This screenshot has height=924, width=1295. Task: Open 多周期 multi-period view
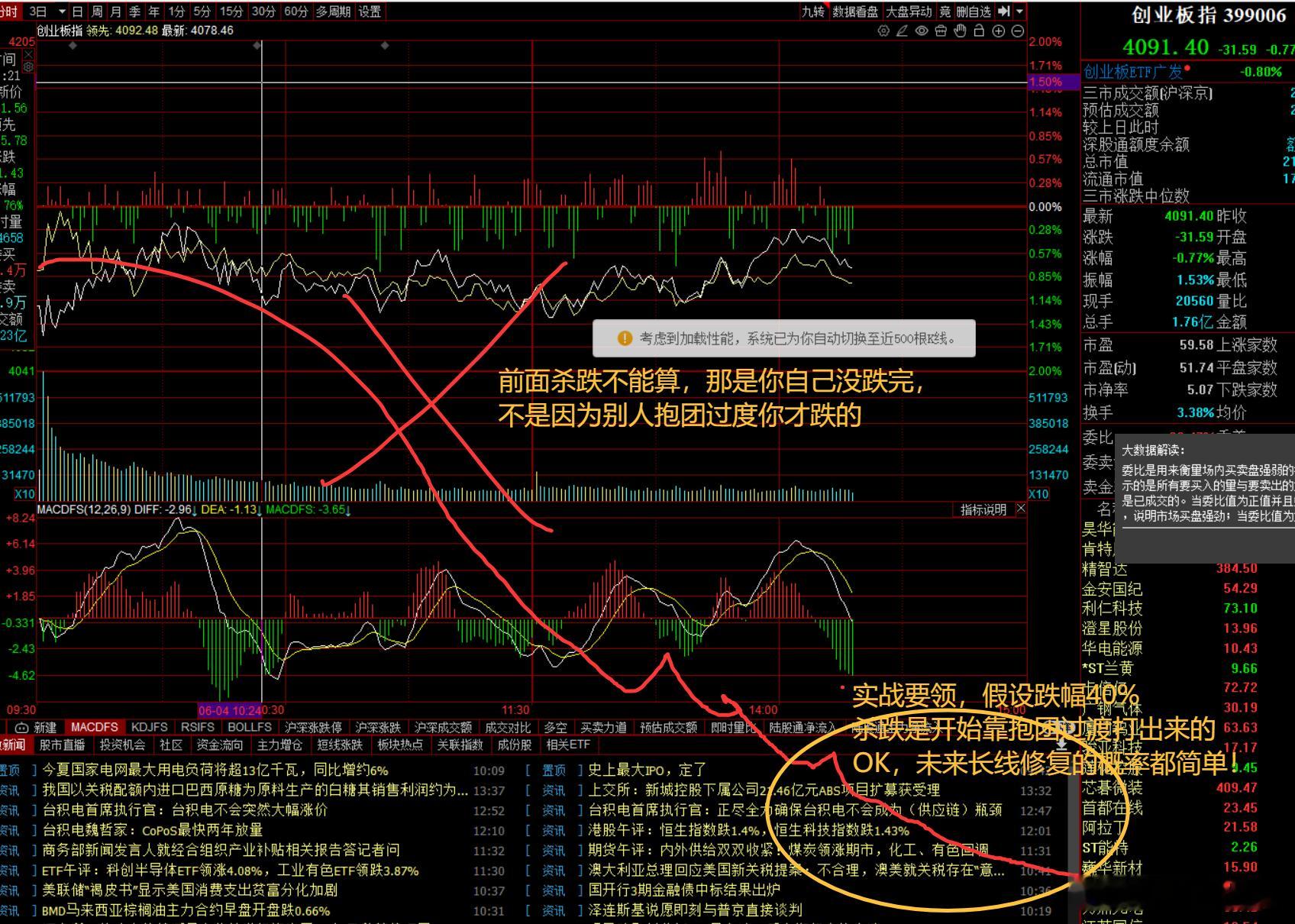click(x=333, y=11)
